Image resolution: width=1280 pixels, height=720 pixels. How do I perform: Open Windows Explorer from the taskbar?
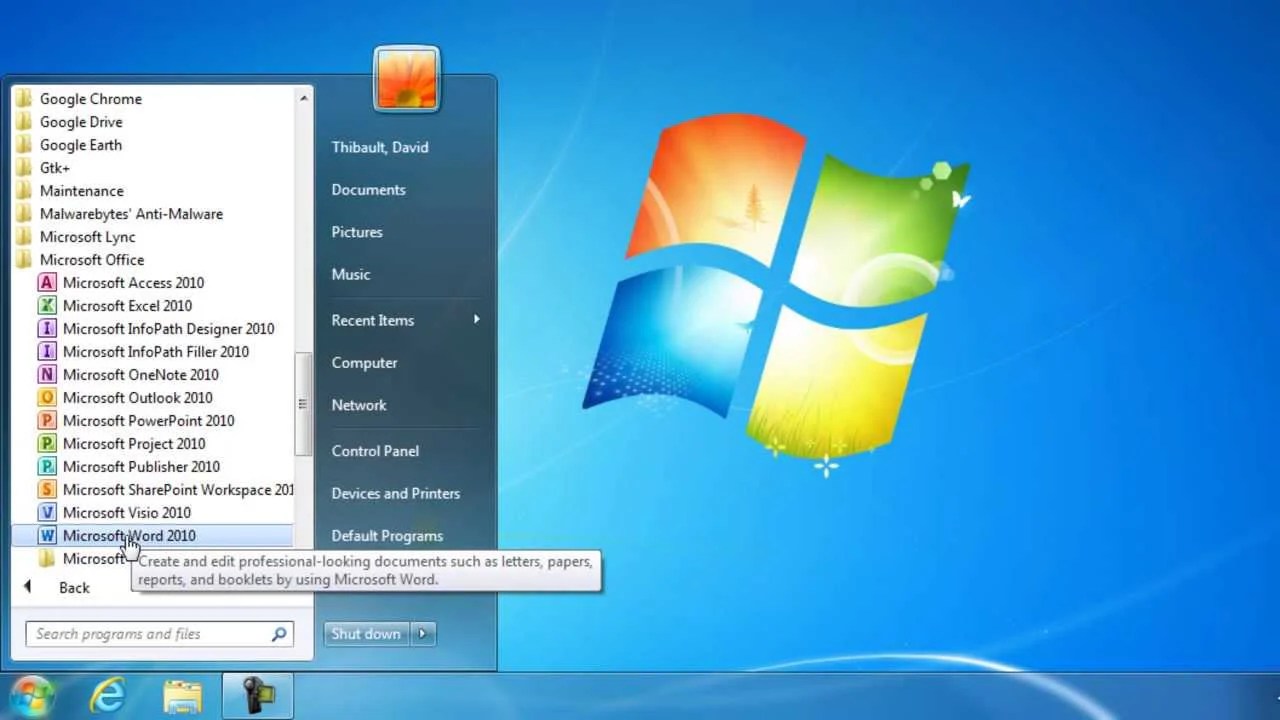[x=182, y=694]
